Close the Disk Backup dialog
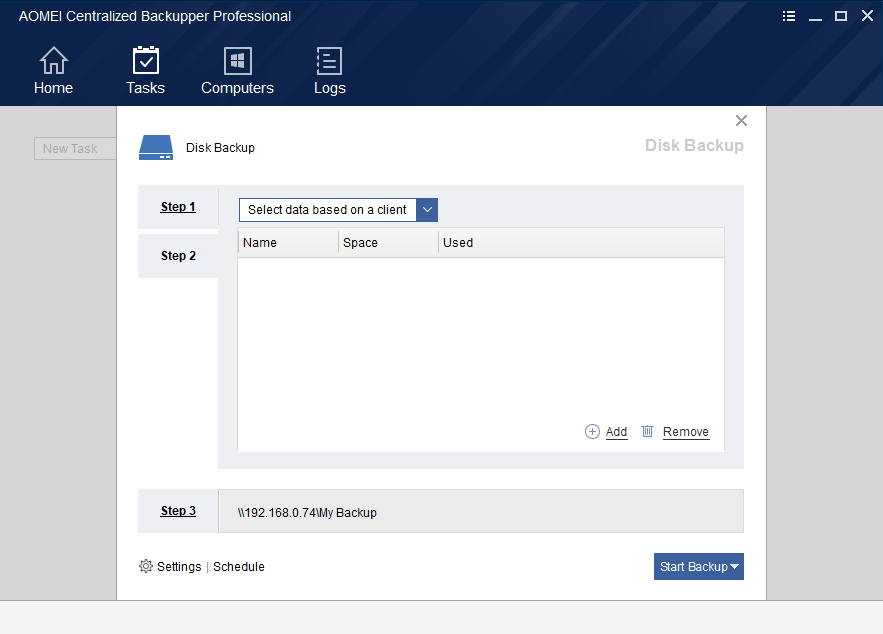The image size is (883, 634). click(x=741, y=120)
